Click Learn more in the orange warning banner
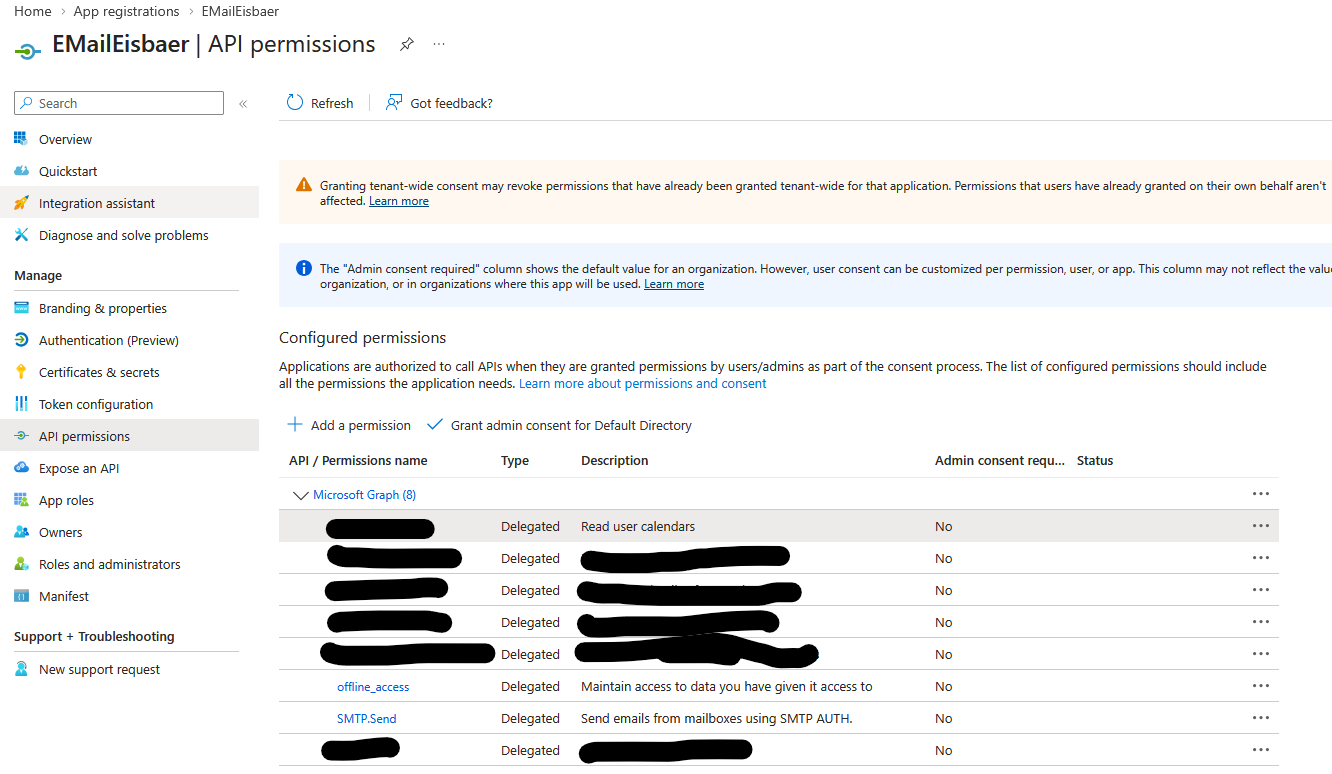 pyautogui.click(x=399, y=201)
